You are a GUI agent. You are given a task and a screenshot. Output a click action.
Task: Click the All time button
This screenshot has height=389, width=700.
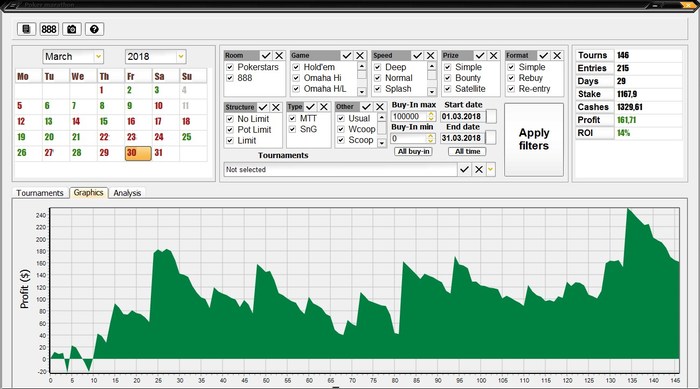[x=467, y=151]
